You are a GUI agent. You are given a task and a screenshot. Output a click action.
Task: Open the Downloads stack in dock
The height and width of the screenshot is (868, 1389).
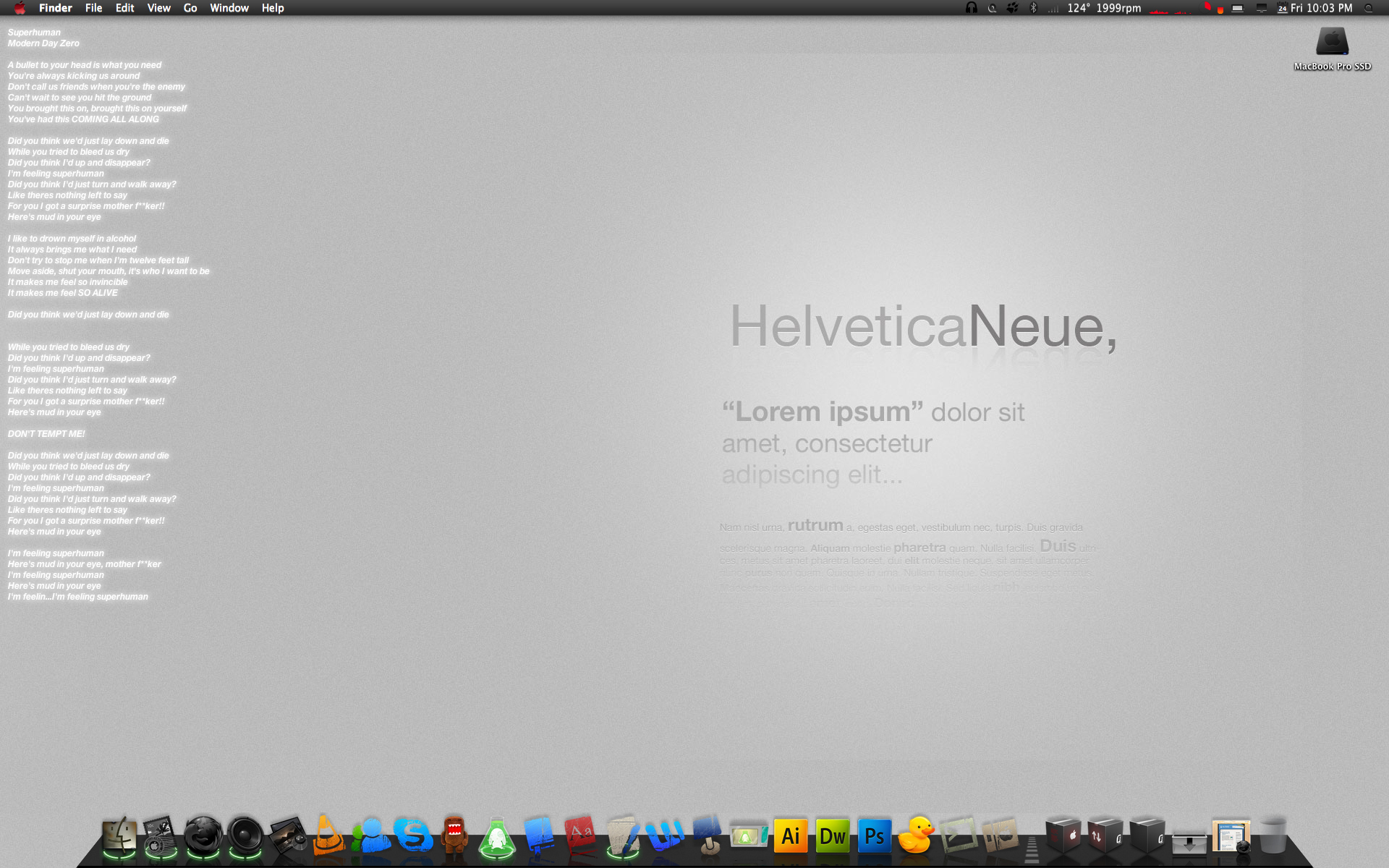tap(1189, 843)
